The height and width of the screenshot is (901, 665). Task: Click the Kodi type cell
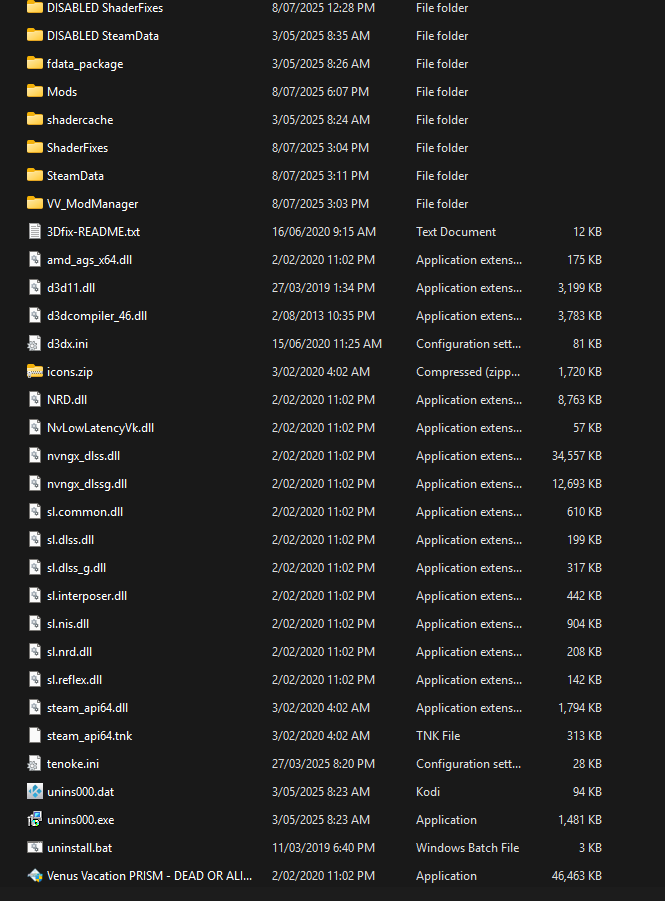pos(428,792)
